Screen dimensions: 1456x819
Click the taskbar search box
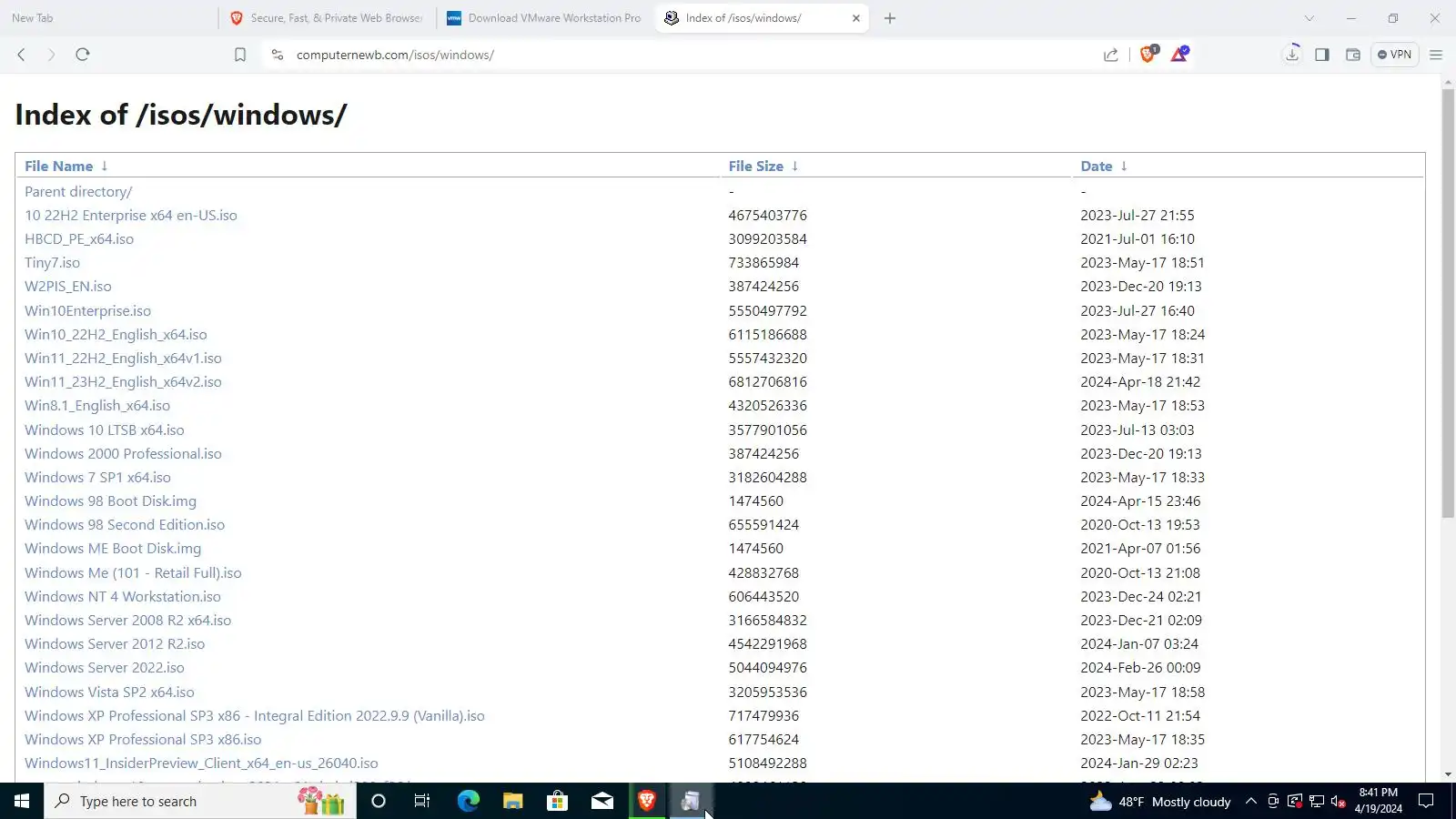point(200,801)
